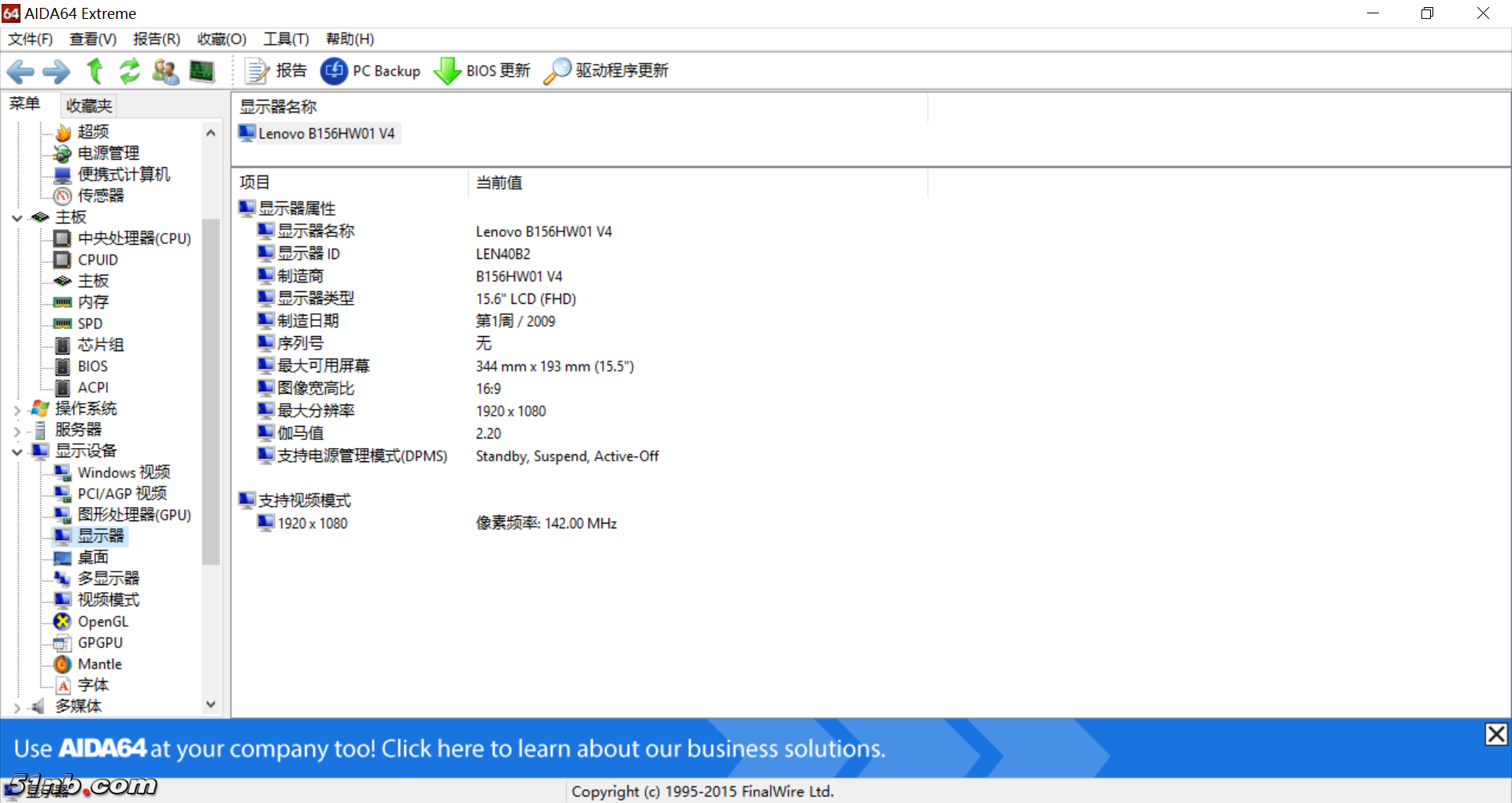The width and height of the screenshot is (1512, 803).
Task: Close the blue advertisement banner
Action: tap(1495, 734)
